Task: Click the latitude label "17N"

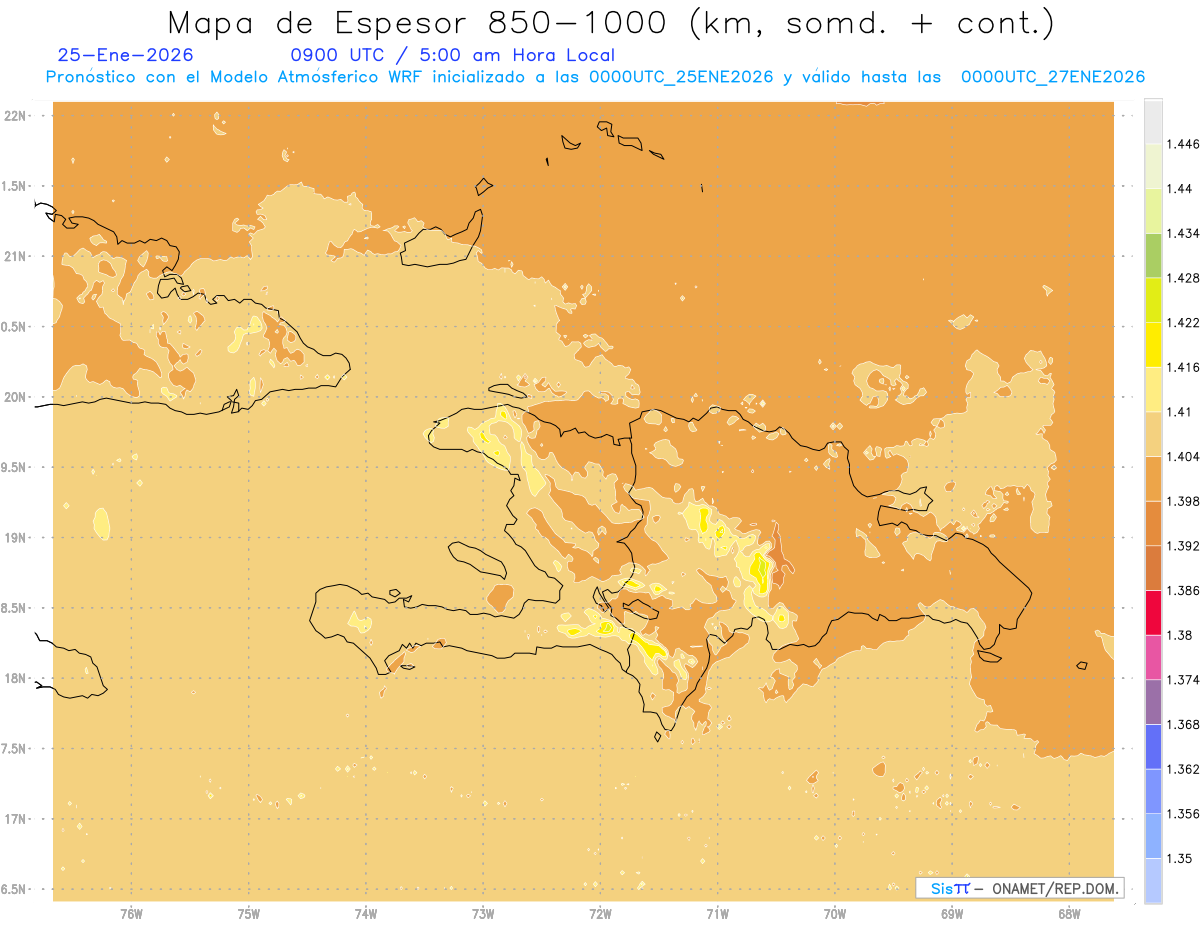Action: tap(16, 819)
